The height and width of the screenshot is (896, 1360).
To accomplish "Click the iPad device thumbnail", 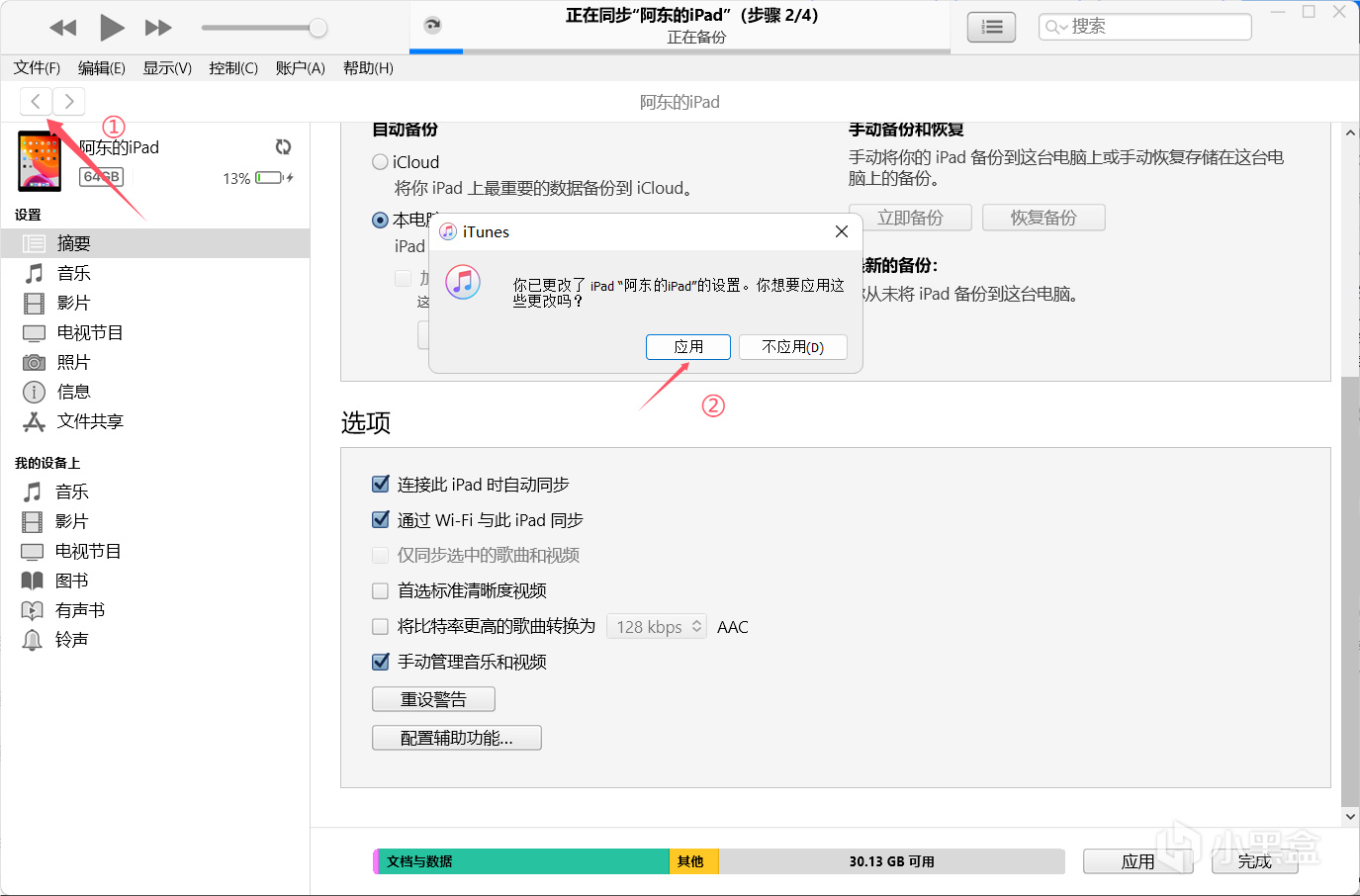I will (x=40, y=161).
